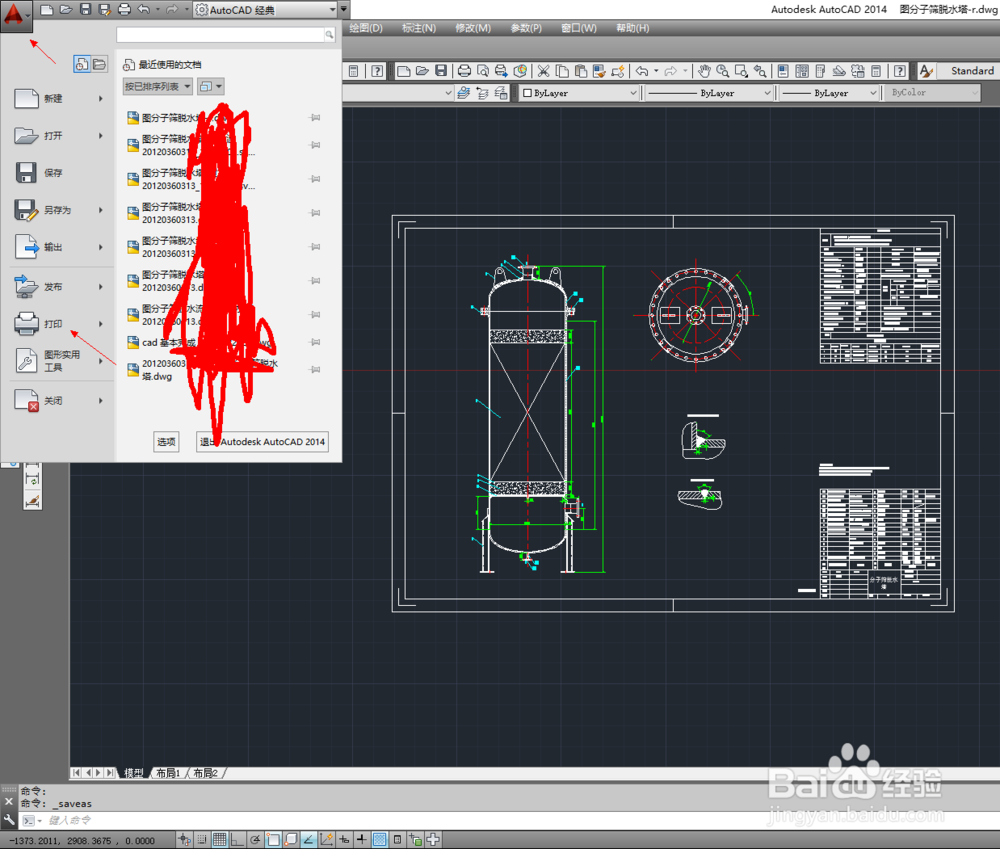Click the 退出 Autodesk AutoCAD 2014 button
The width and height of the screenshot is (1000, 849).
point(262,441)
